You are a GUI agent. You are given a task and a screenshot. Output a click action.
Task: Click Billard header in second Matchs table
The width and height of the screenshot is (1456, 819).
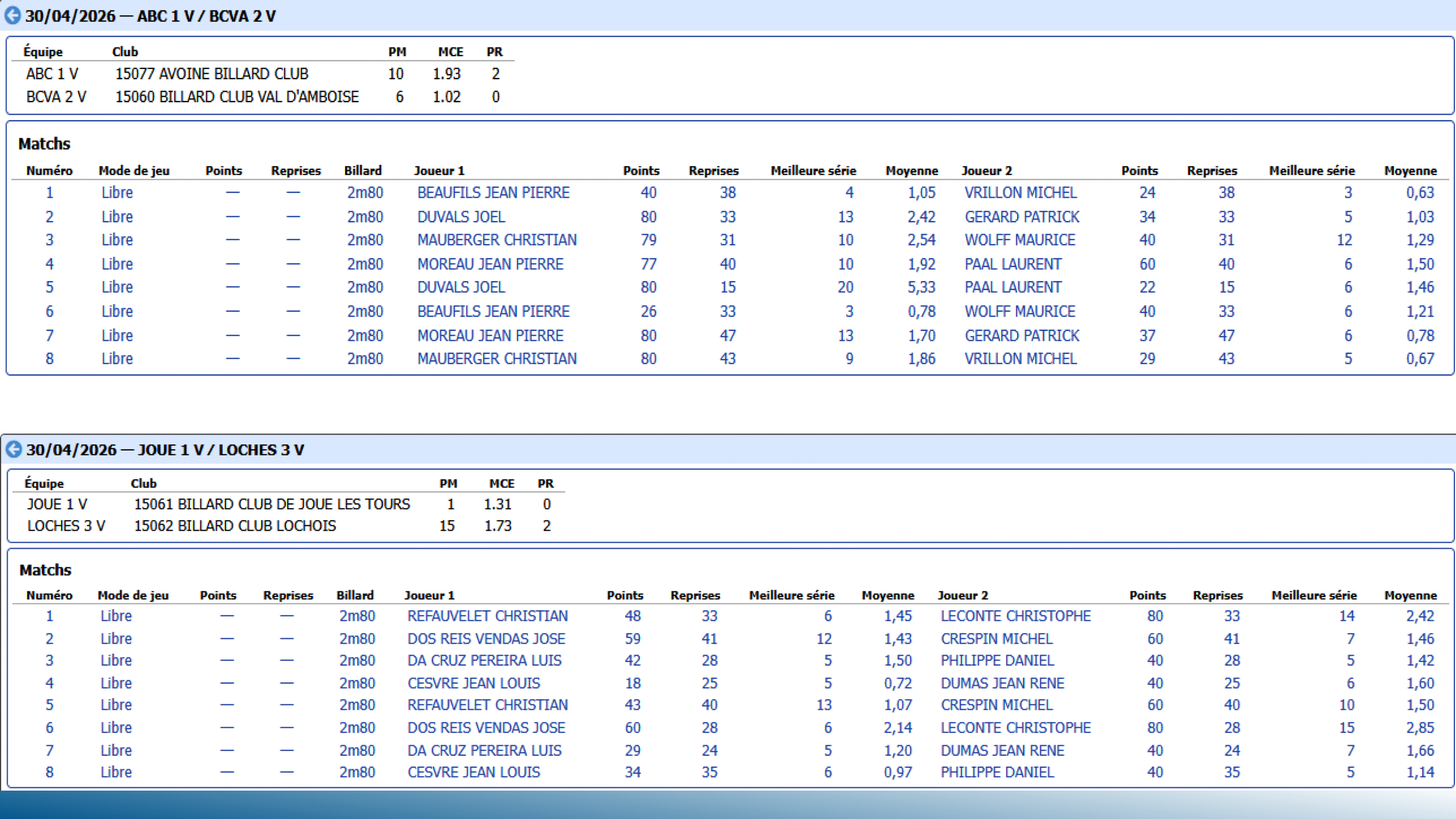pos(355,596)
